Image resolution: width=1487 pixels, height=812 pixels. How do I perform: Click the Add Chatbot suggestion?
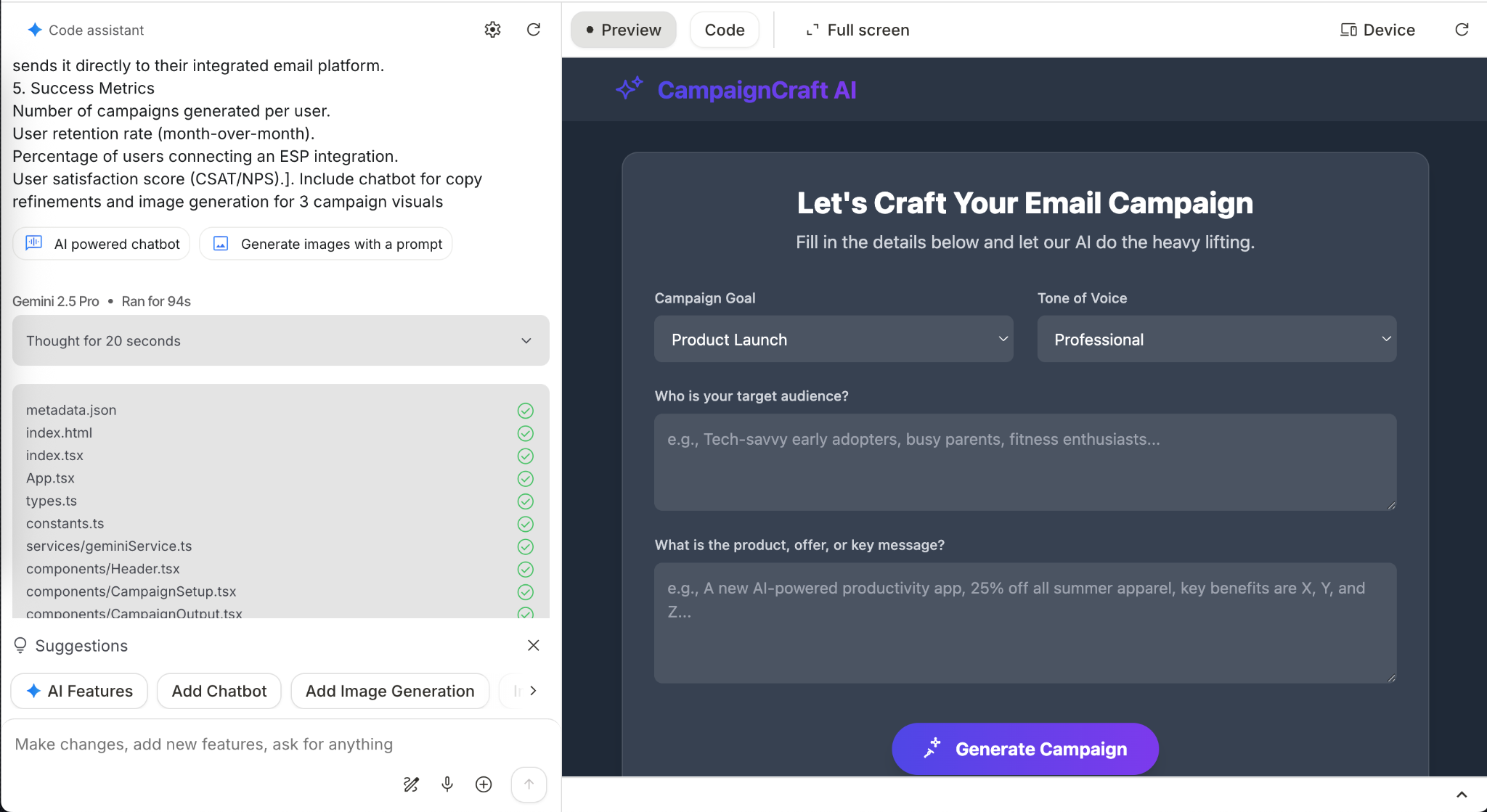(x=219, y=691)
